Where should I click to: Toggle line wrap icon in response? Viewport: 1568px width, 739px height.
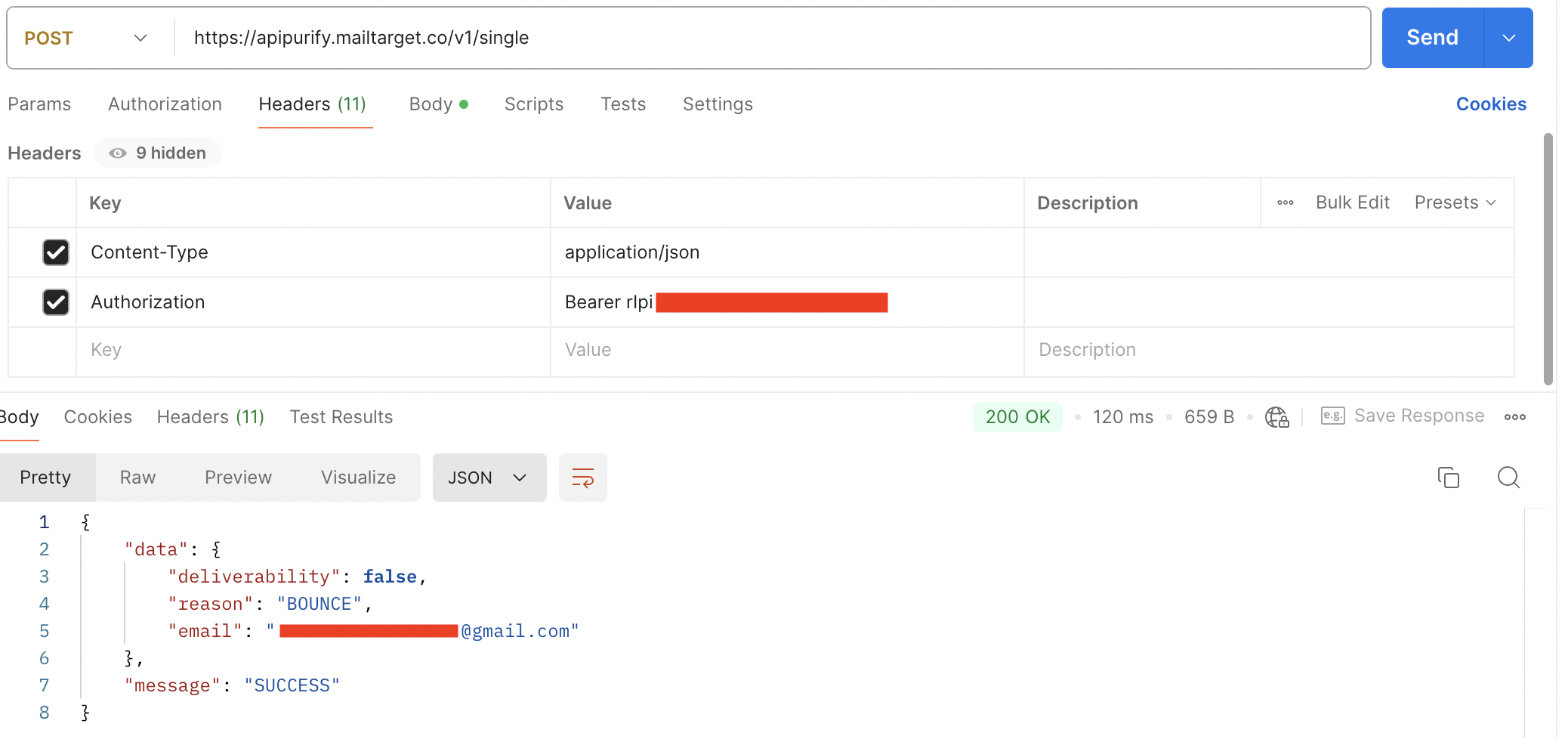582,478
